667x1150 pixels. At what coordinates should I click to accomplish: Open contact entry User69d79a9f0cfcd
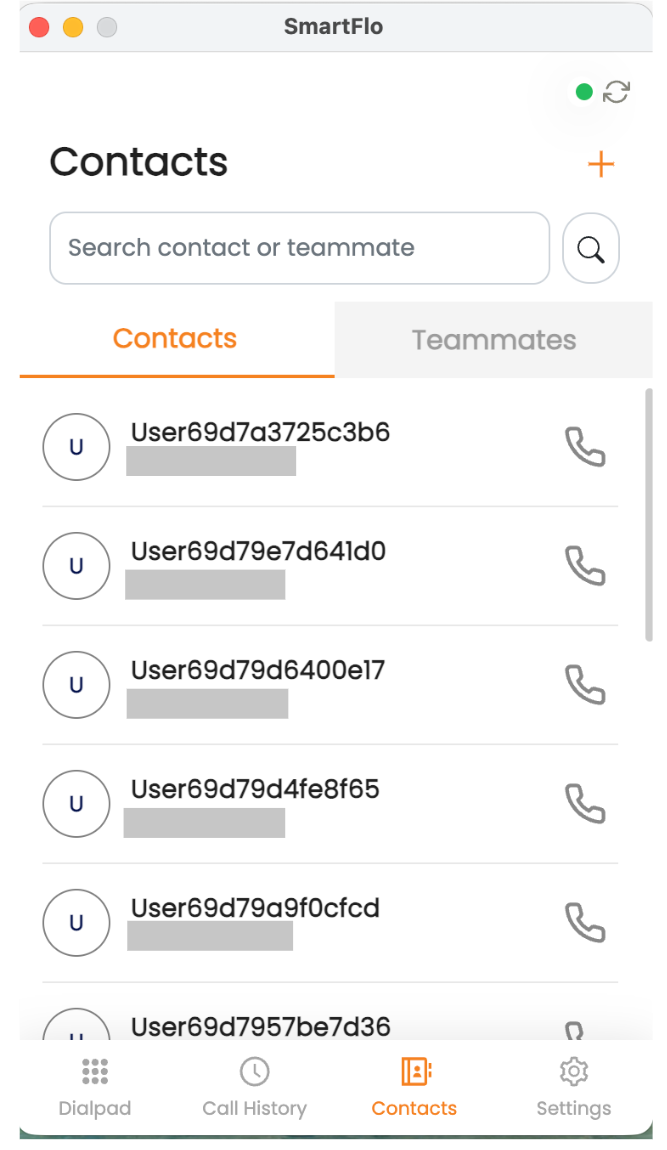click(330, 923)
